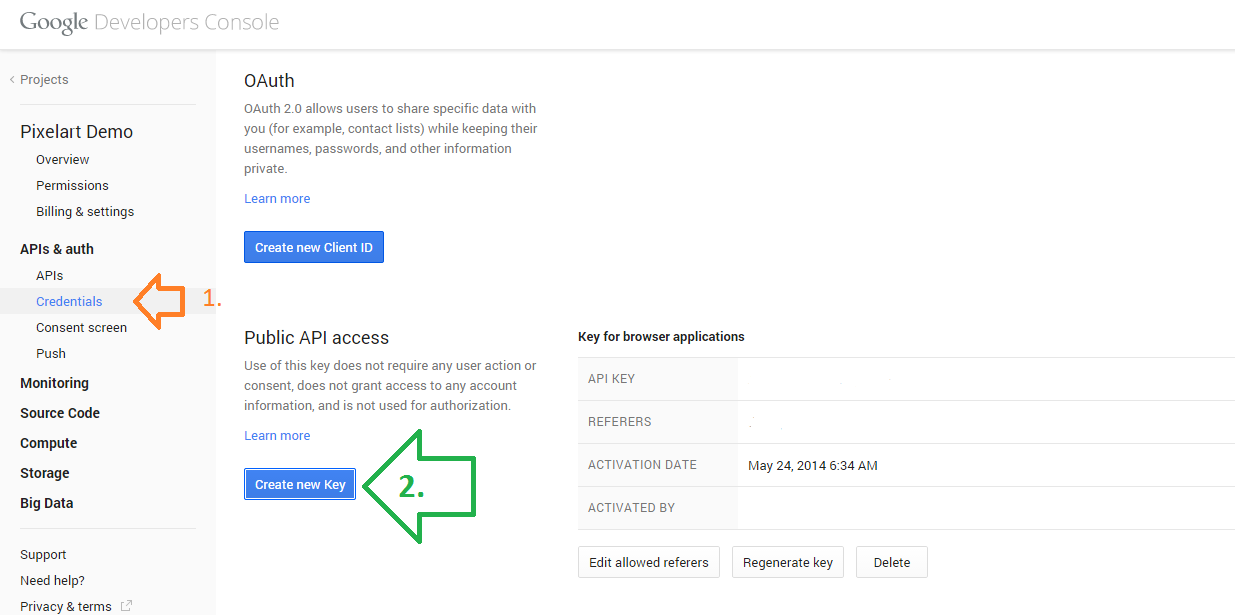Open the APIs sidebar item

50,275
